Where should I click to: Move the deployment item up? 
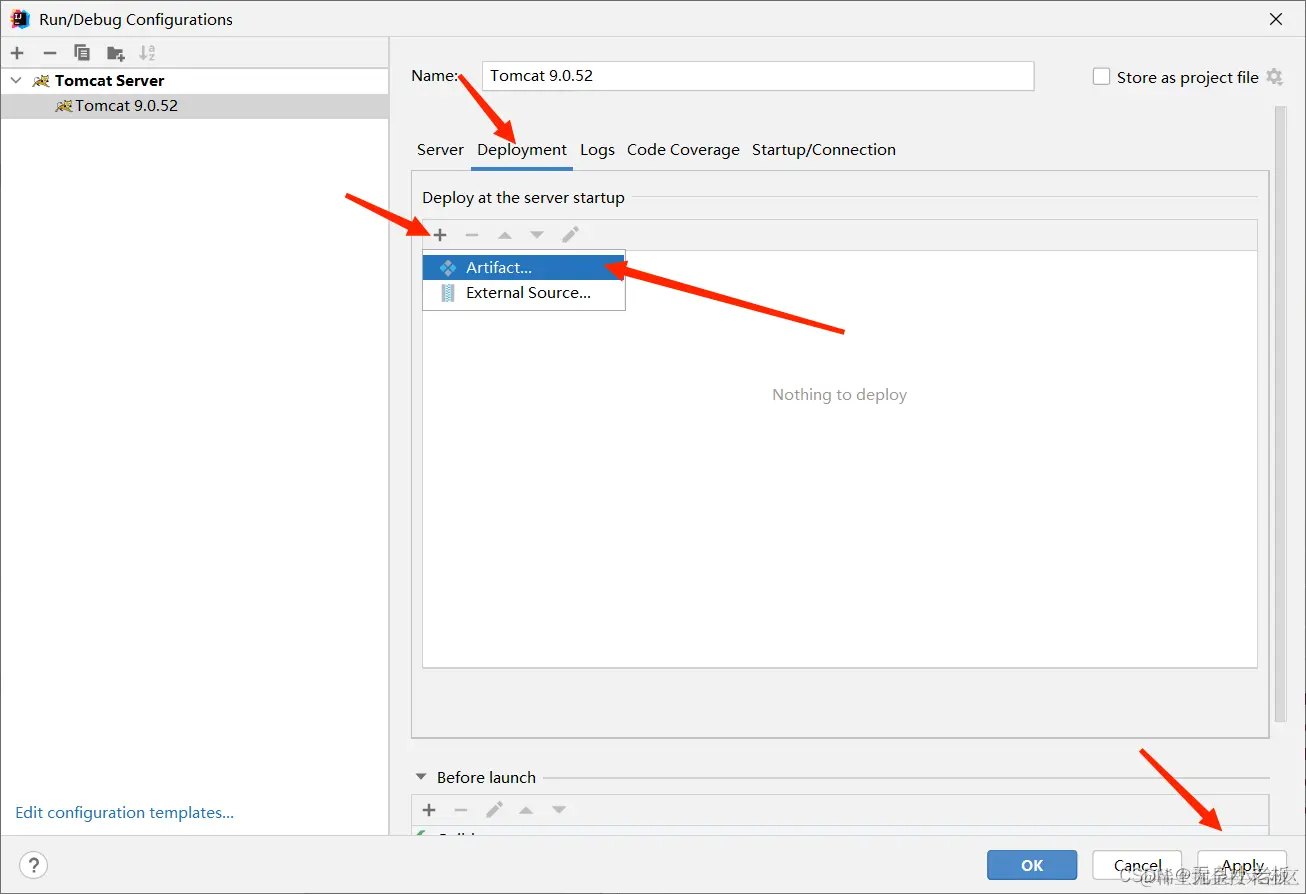click(505, 235)
